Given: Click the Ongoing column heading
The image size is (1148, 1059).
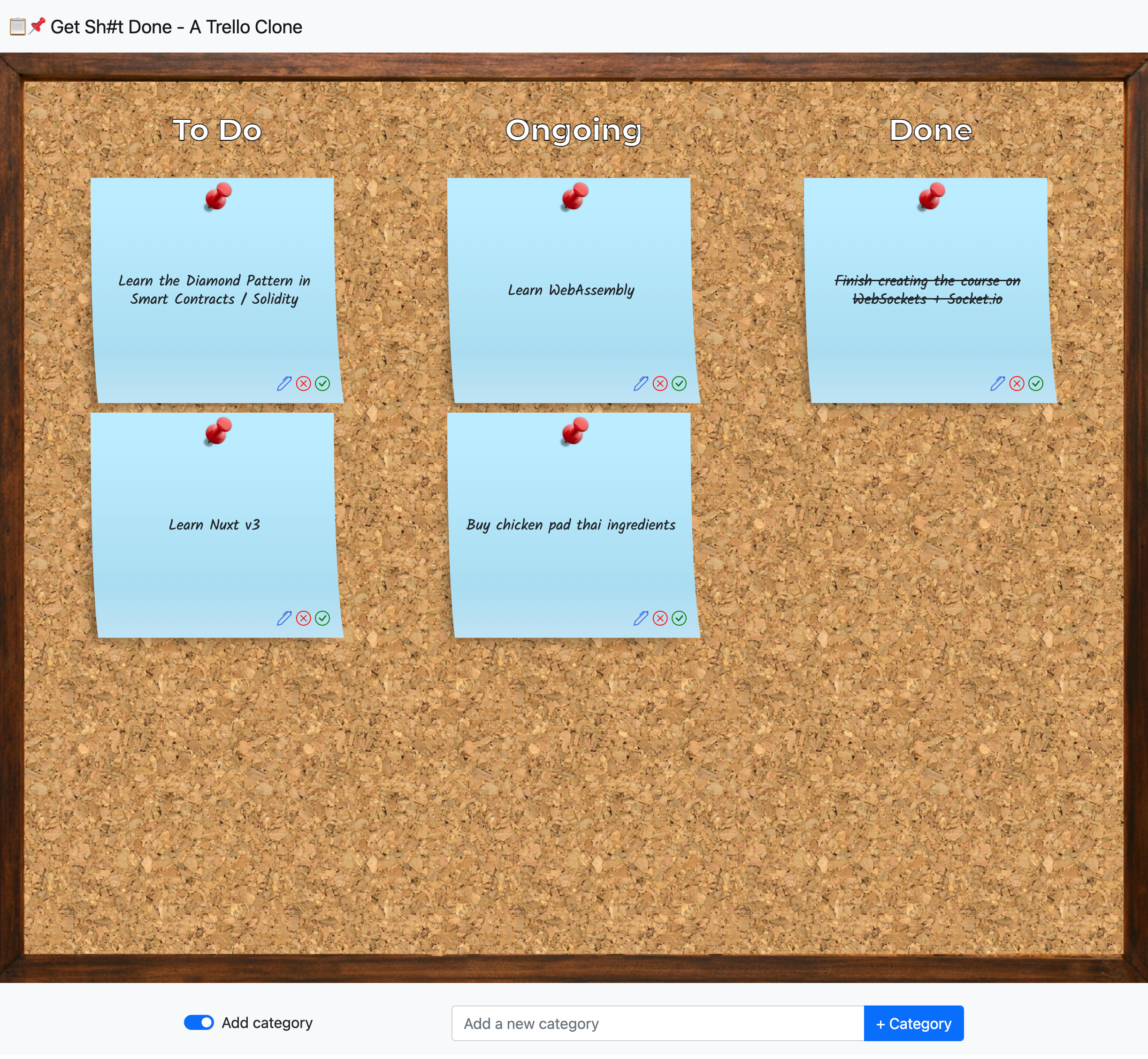Looking at the screenshot, I should tap(574, 130).
